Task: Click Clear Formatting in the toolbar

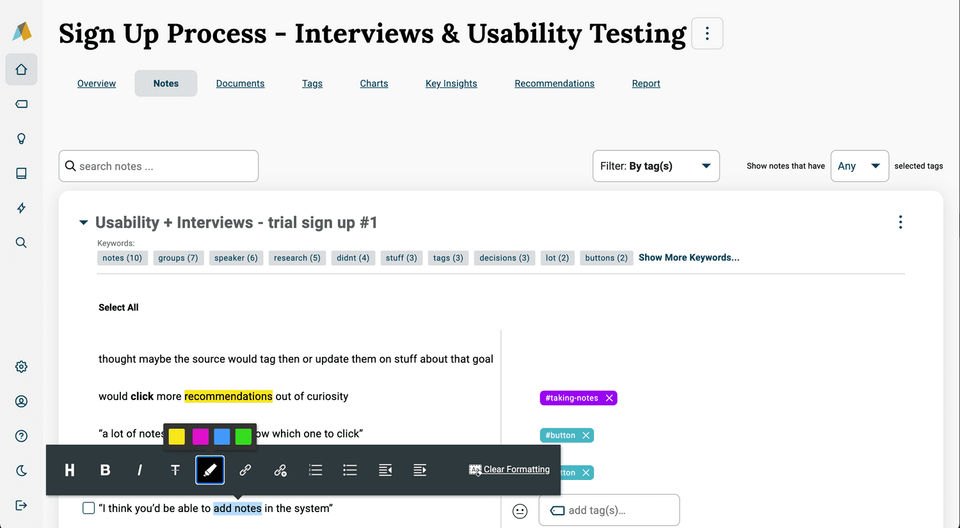Action: 509,470
